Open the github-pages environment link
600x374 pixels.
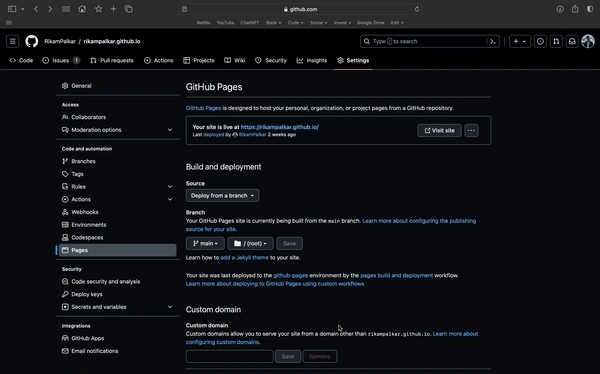pos(290,275)
